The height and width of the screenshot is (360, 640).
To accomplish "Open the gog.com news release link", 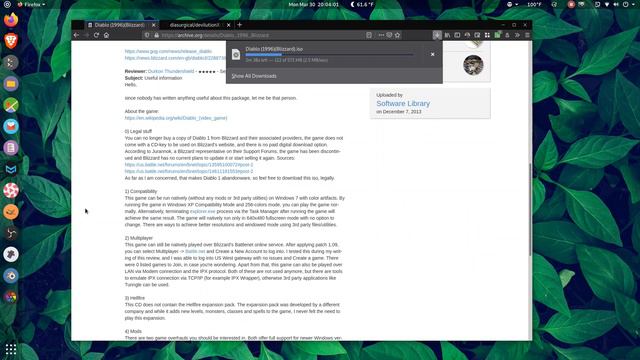I will point(168,51).
